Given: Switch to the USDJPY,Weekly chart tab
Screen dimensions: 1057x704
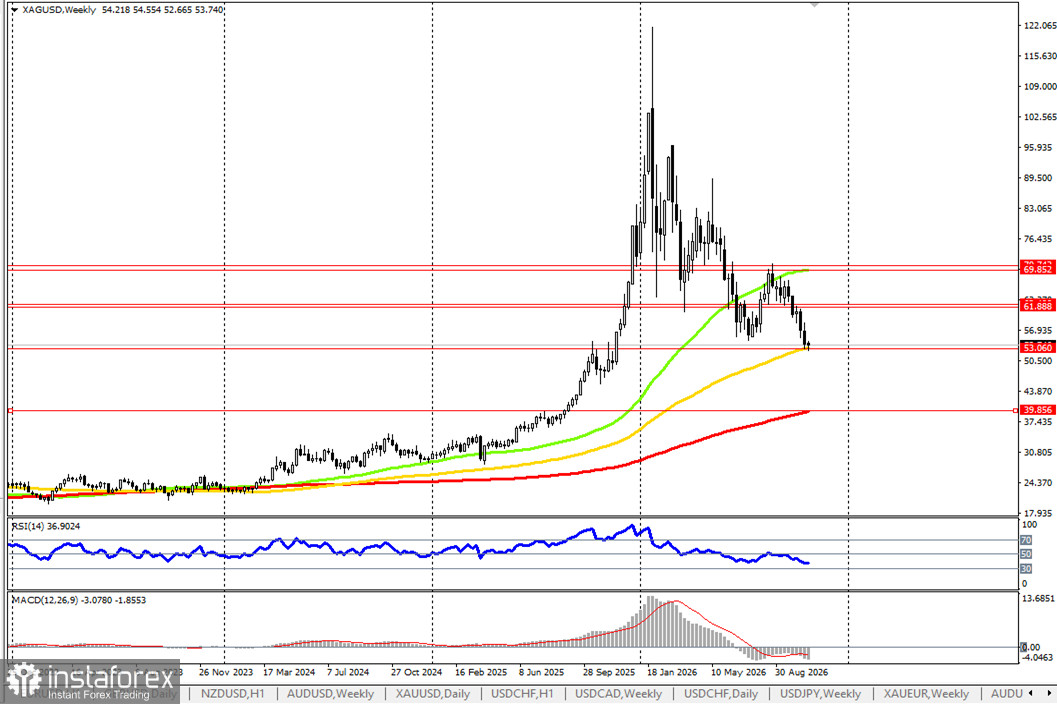Looking at the screenshot, I should (x=820, y=693).
